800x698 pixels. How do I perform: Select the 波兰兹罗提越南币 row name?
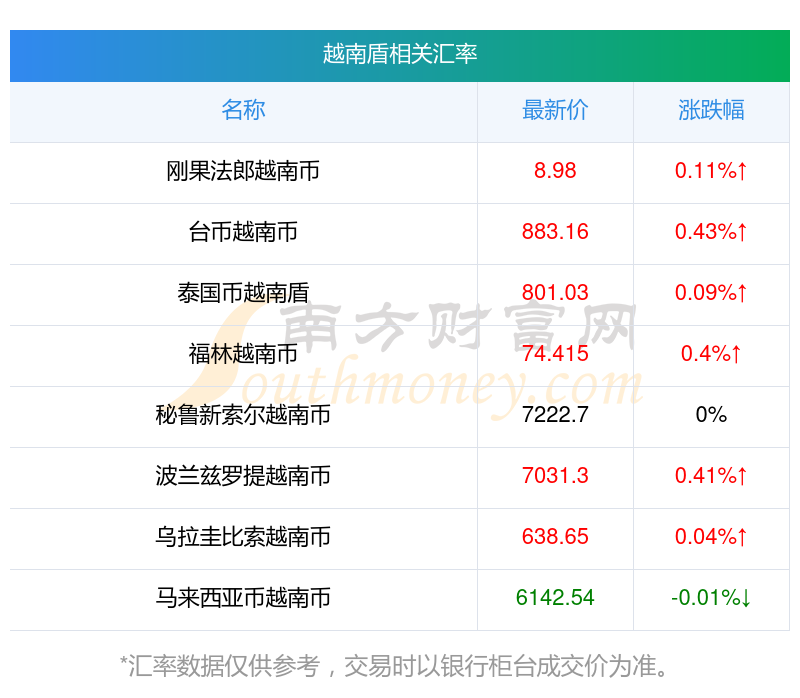click(243, 476)
